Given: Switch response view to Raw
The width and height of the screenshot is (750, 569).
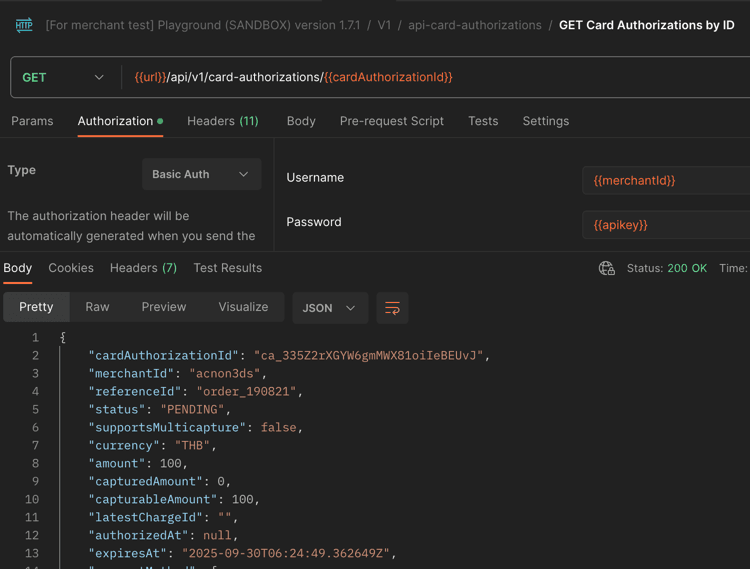Looking at the screenshot, I should point(97,307).
